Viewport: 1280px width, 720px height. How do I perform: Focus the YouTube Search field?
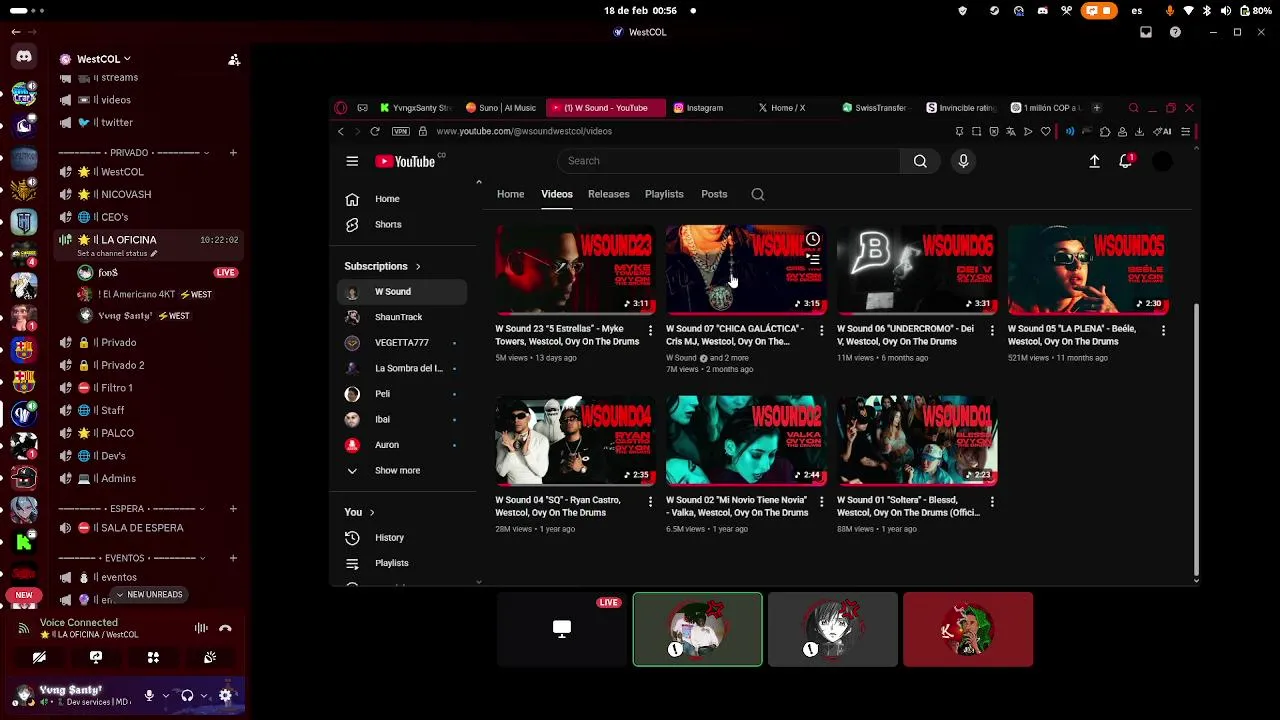(x=728, y=161)
